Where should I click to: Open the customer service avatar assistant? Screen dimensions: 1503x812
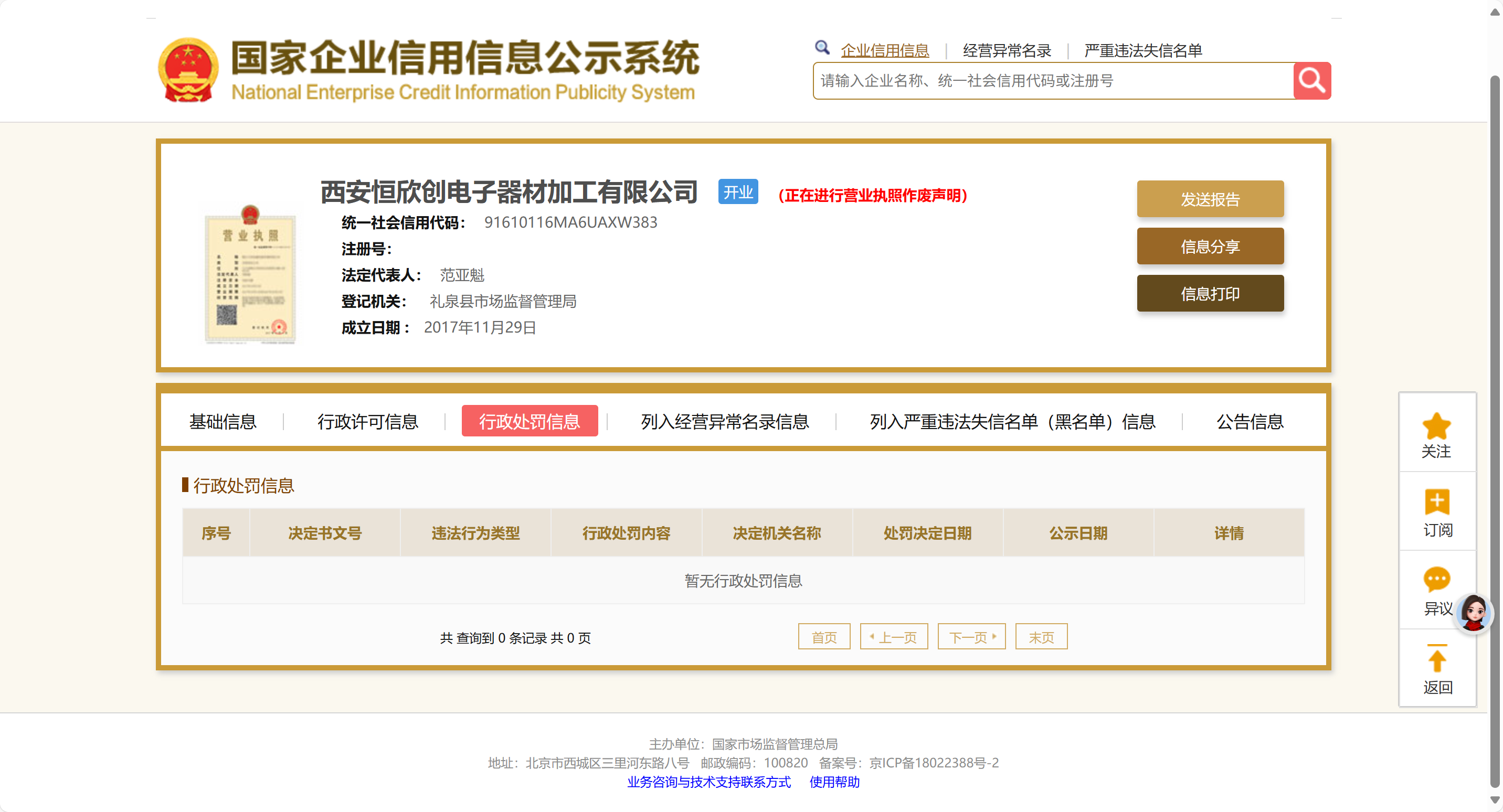coord(1473,613)
